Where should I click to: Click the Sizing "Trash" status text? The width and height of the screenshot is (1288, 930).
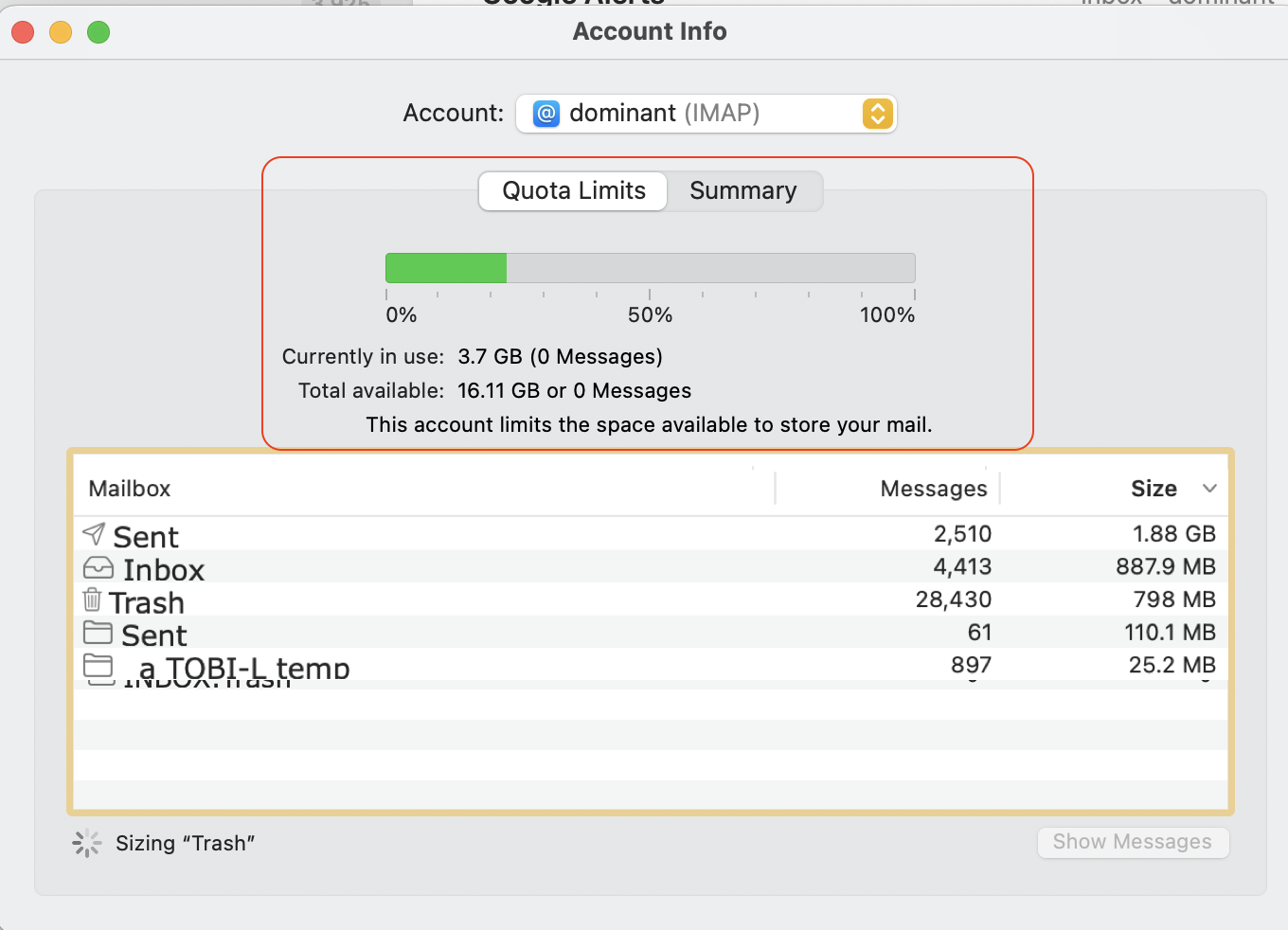tap(186, 843)
